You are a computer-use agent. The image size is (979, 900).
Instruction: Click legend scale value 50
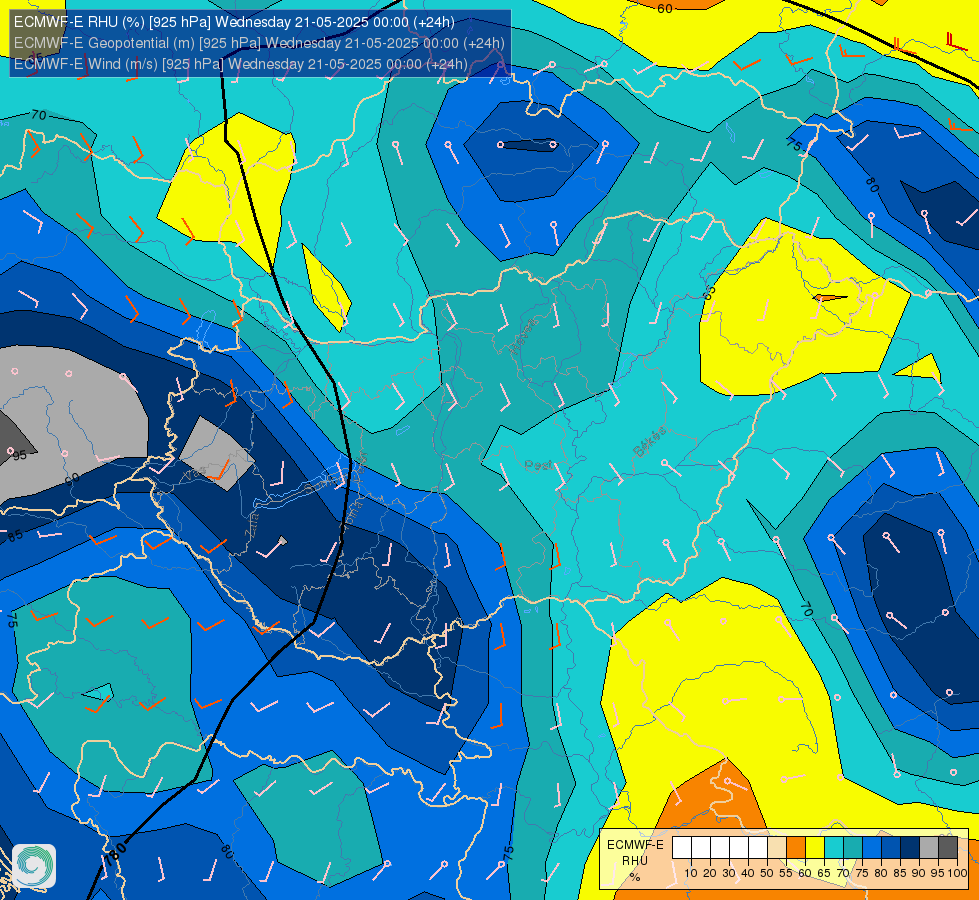(x=767, y=873)
